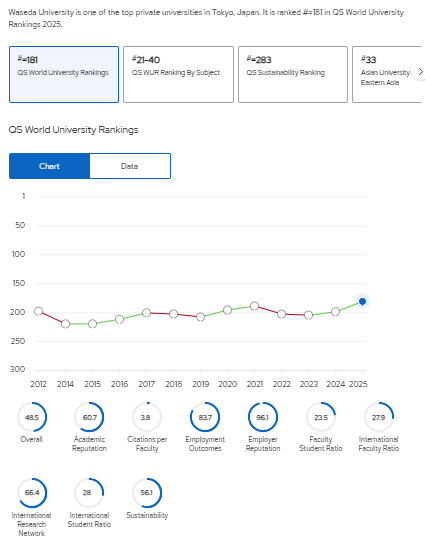This screenshot has width=426, height=542.
Task: Click the 2015 data point on the chart
Action: pyautogui.click(x=92, y=324)
